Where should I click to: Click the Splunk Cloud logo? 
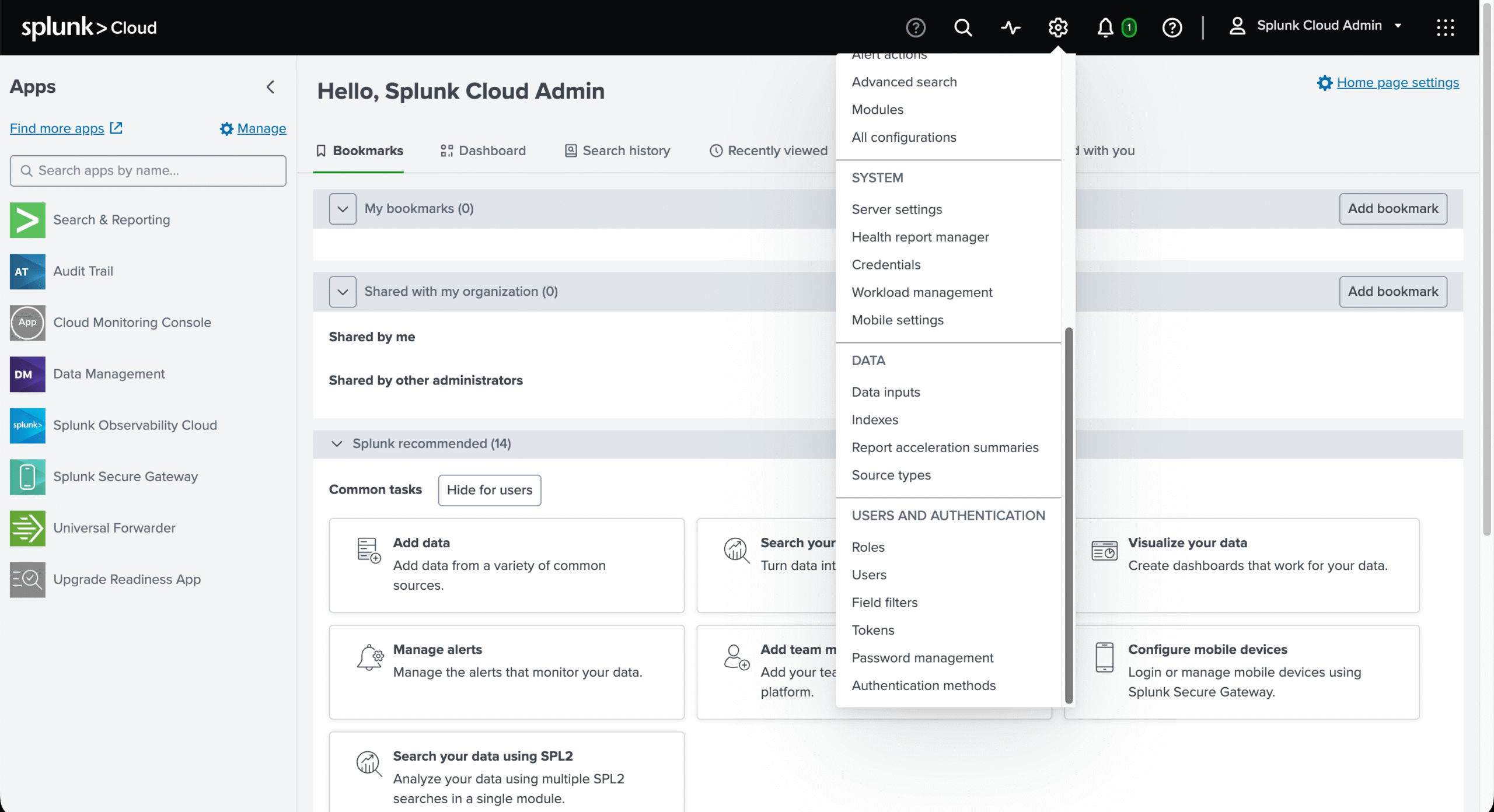point(89,27)
